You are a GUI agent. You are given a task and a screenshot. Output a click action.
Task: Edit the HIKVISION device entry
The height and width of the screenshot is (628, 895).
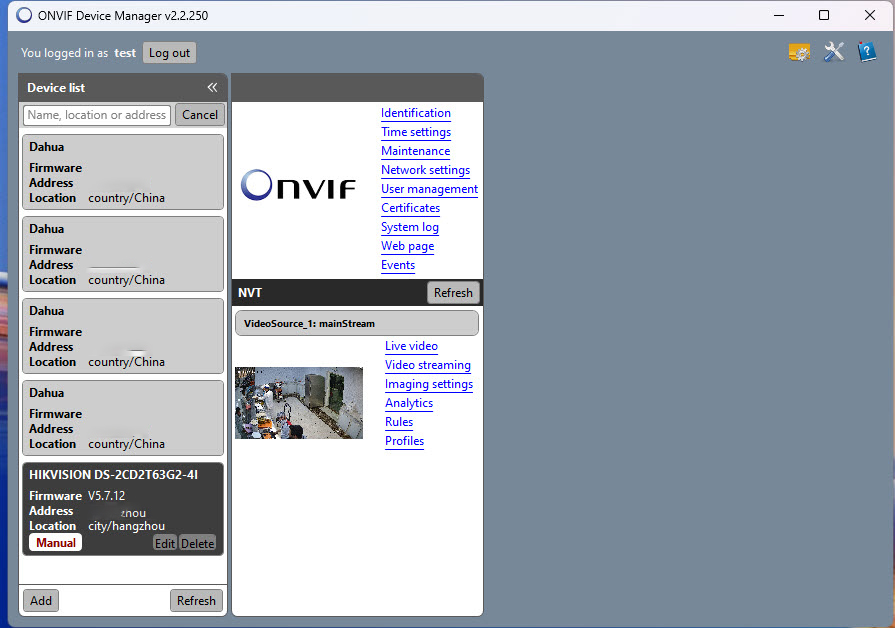[164, 543]
